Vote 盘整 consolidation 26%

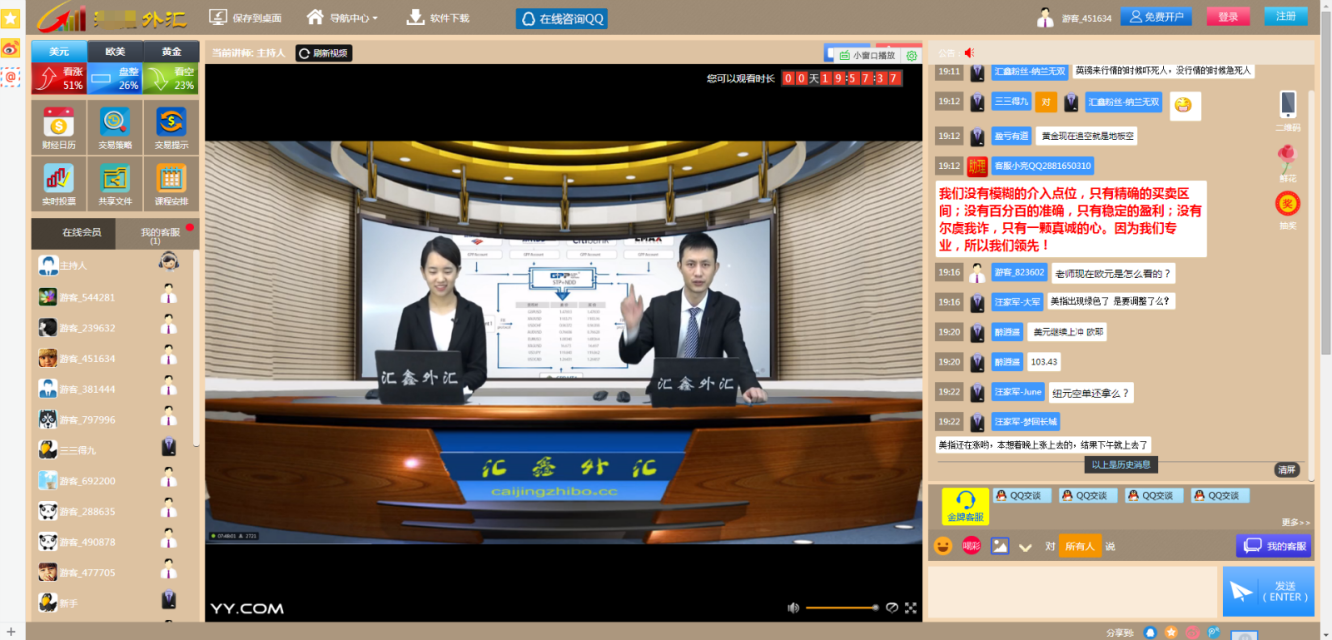tap(115, 78)
